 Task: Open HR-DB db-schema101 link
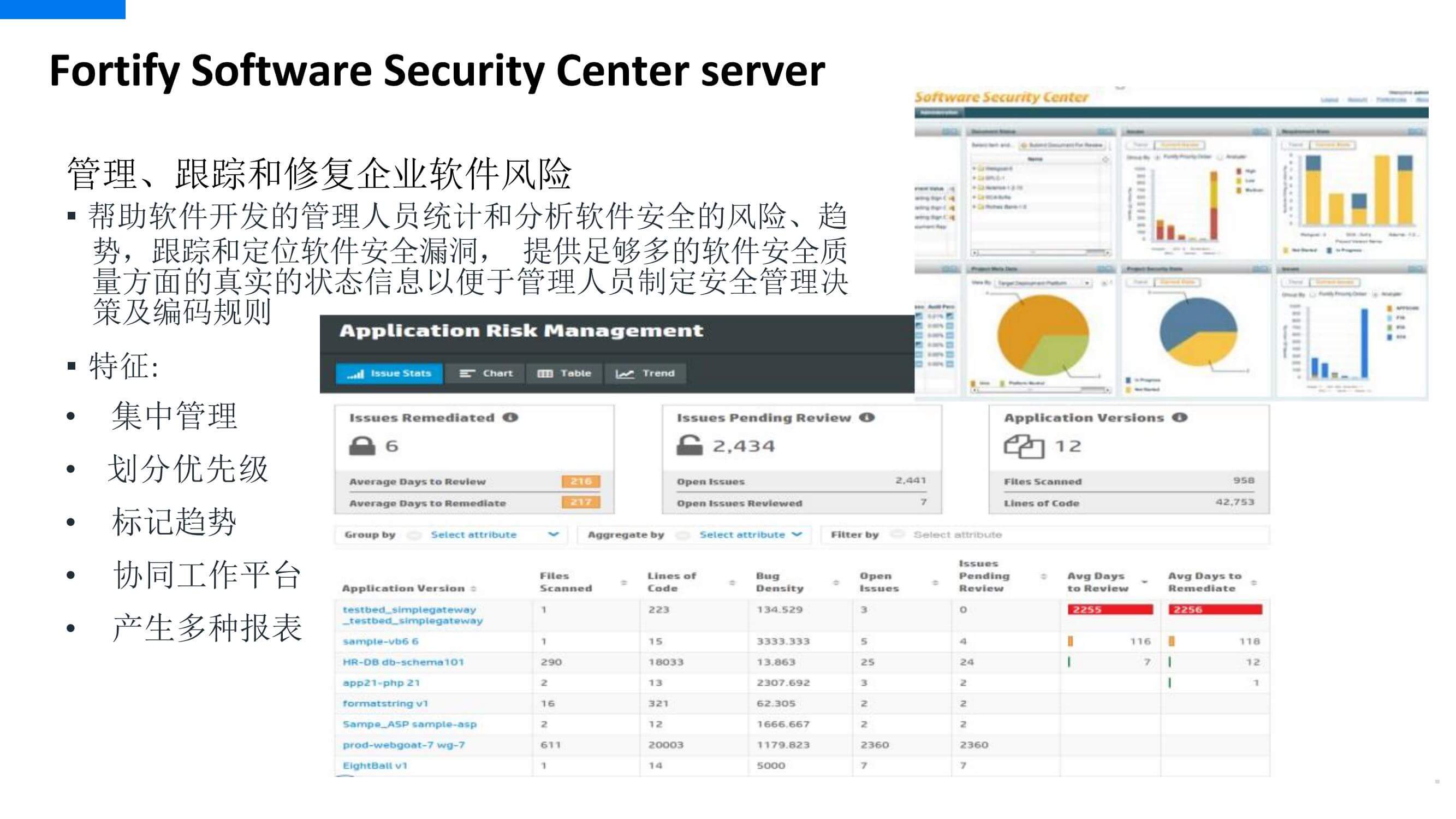click(403, 662)
